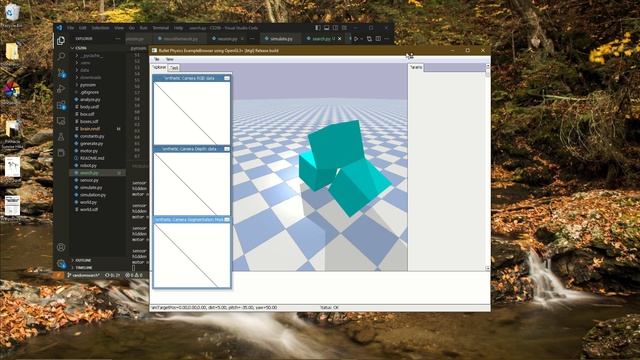Click the Status: OK text in Bullet status bar

(329, 308)
